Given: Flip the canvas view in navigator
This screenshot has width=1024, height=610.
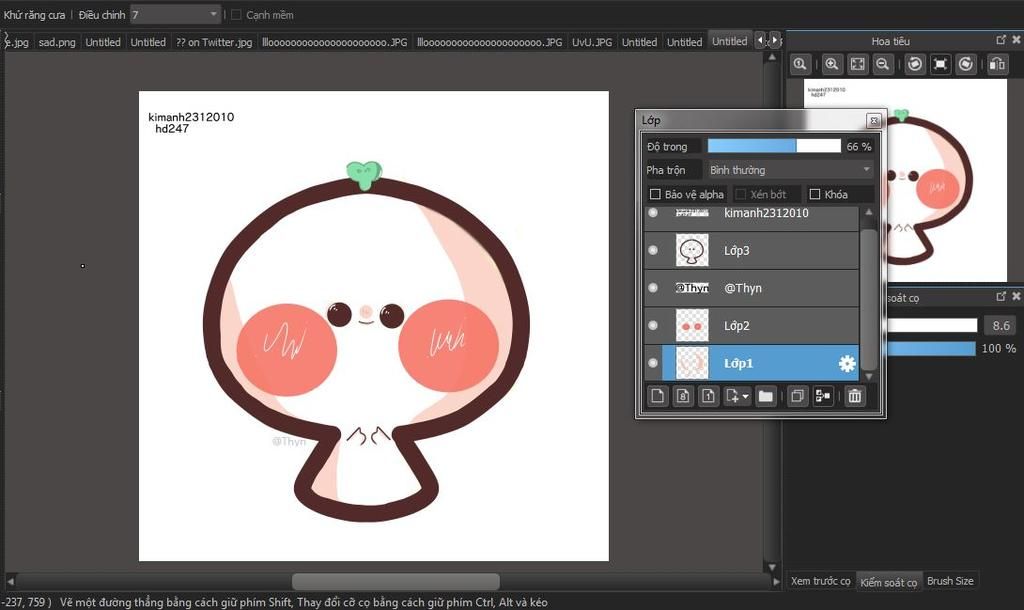Looking at the screenshot, I should [997, 64].
